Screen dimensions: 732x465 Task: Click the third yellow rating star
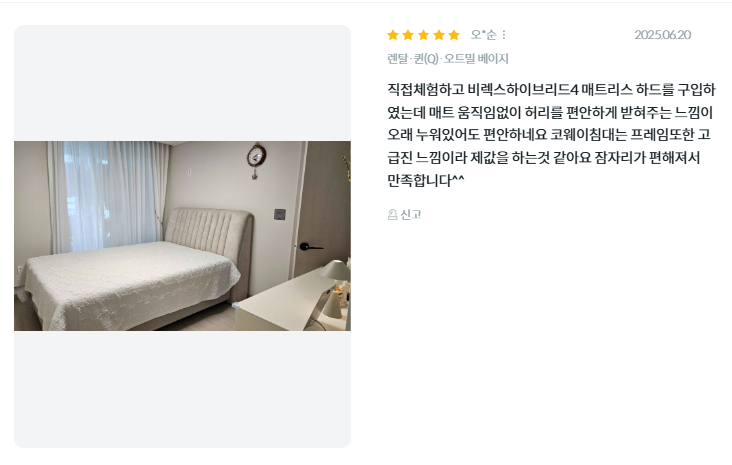(x=423, y=35)
